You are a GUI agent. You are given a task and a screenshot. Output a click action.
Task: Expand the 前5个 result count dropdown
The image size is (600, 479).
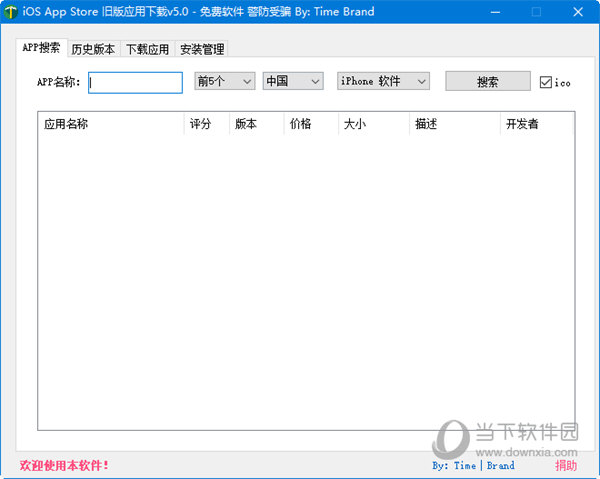(225, 81)
